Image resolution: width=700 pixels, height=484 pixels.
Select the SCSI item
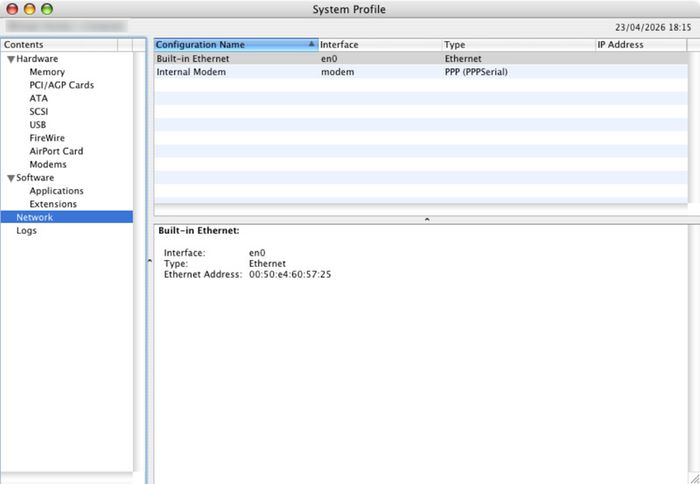click(38, 111)
